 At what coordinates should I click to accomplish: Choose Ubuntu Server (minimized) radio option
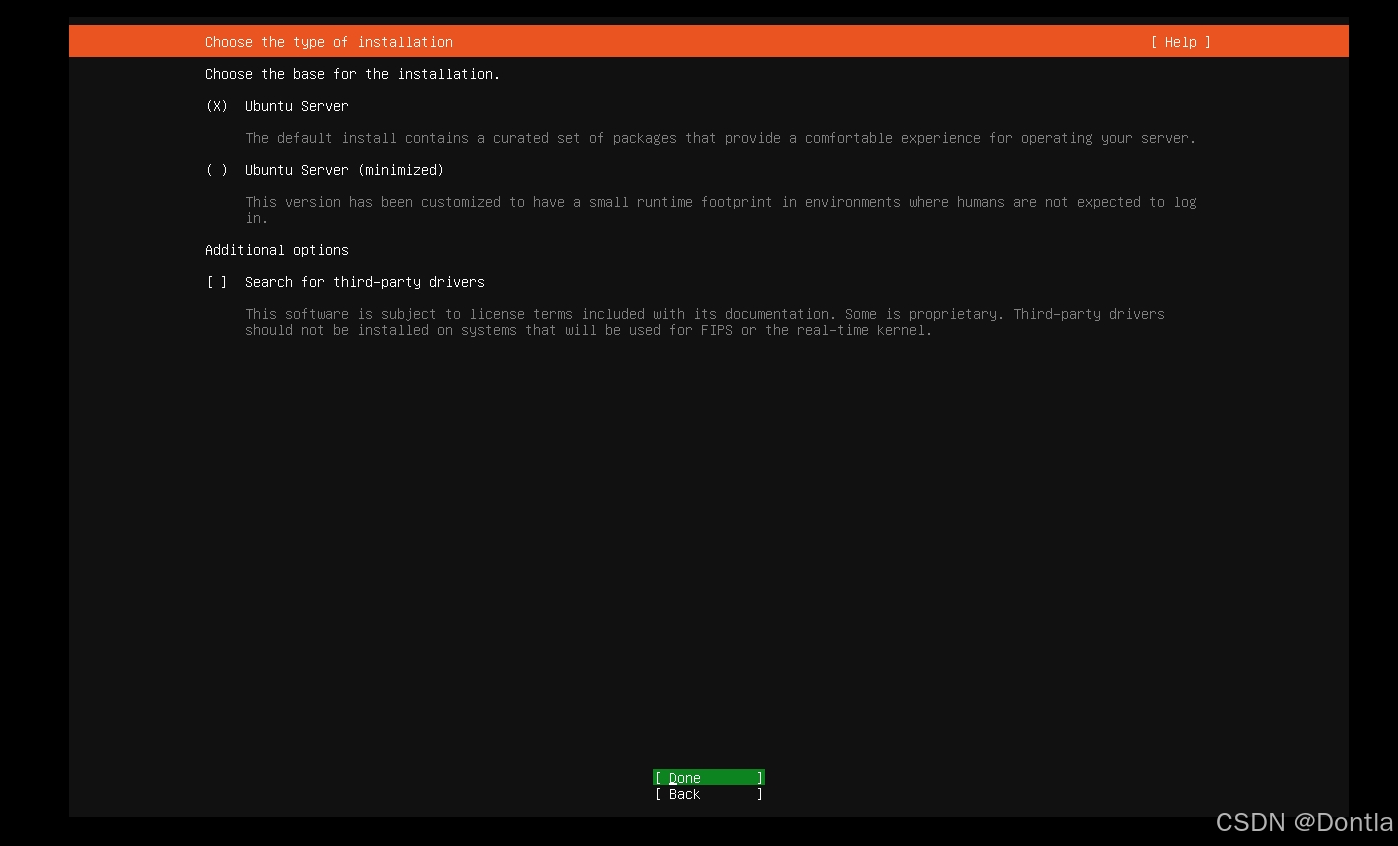tap(325, 170)
